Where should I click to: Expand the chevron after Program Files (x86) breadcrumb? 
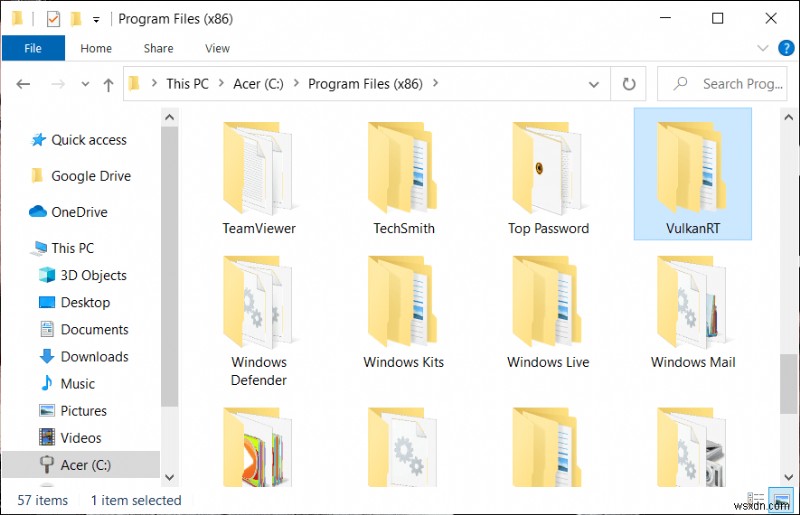[435, 83]
